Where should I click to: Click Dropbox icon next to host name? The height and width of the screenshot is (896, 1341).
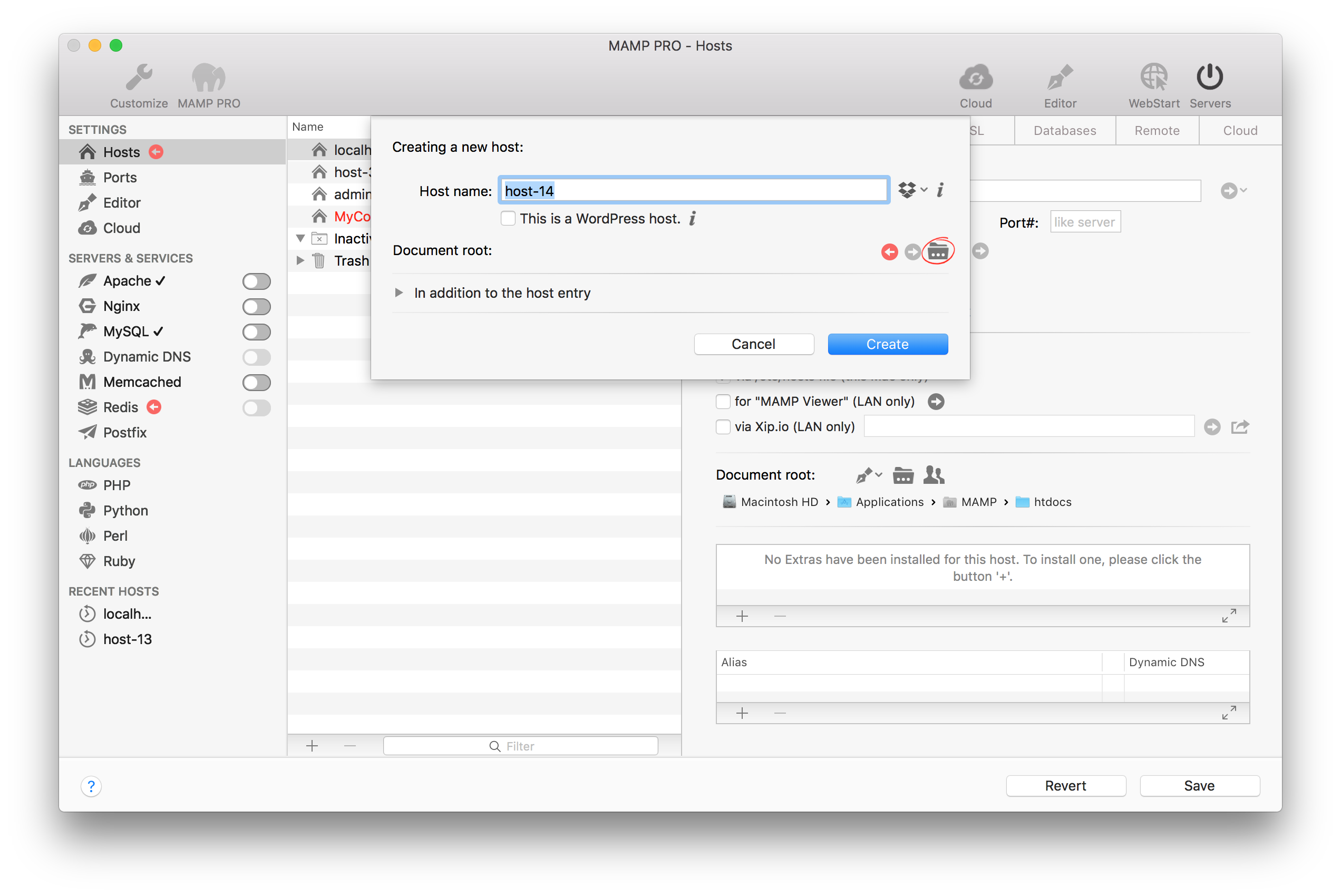(907, 190)
